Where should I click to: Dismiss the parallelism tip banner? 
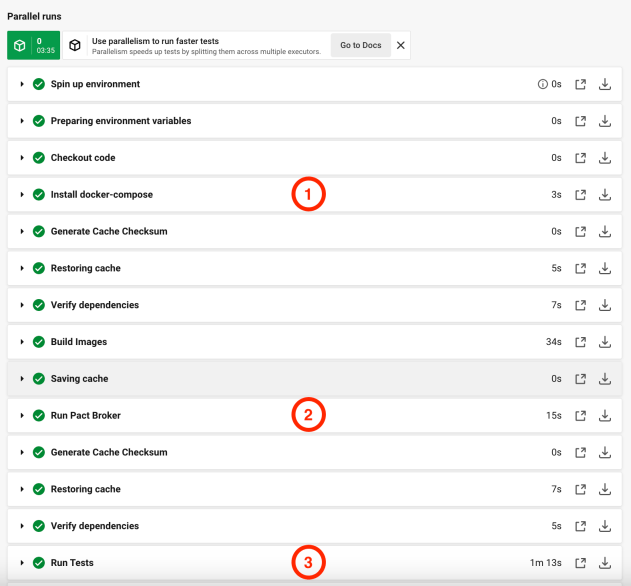coord(400,45)
